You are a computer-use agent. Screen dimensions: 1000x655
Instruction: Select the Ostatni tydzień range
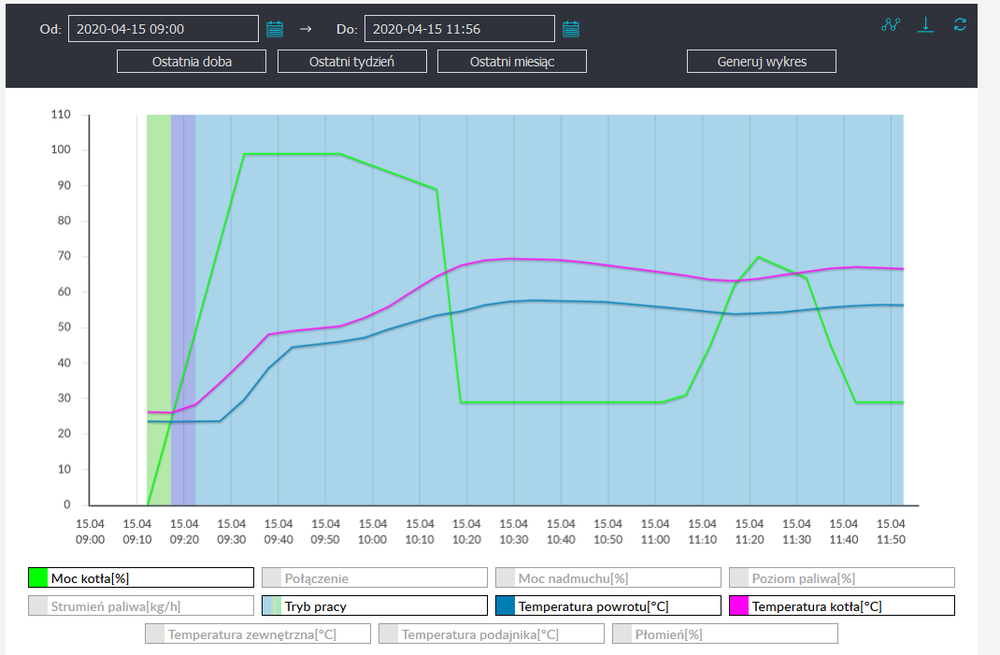point(352,62)
